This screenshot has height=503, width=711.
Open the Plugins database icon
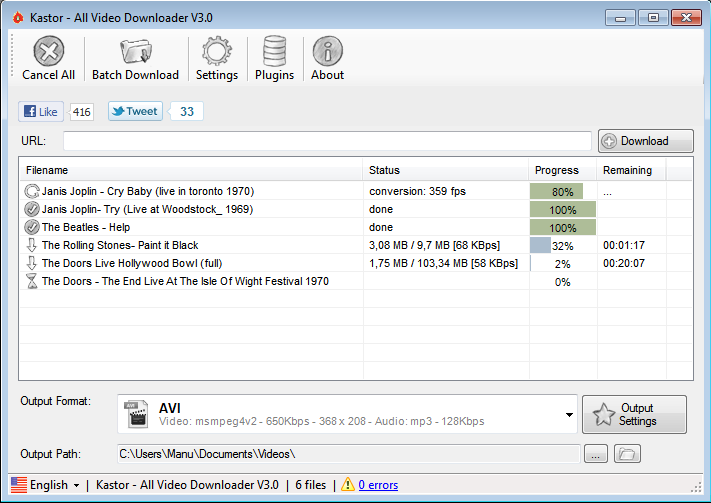point(274,51)
